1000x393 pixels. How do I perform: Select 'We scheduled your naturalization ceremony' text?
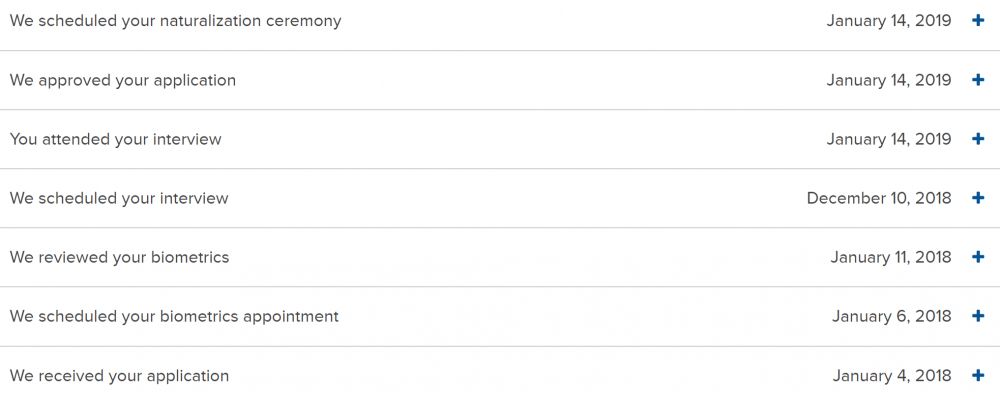(x=175, y=21)
